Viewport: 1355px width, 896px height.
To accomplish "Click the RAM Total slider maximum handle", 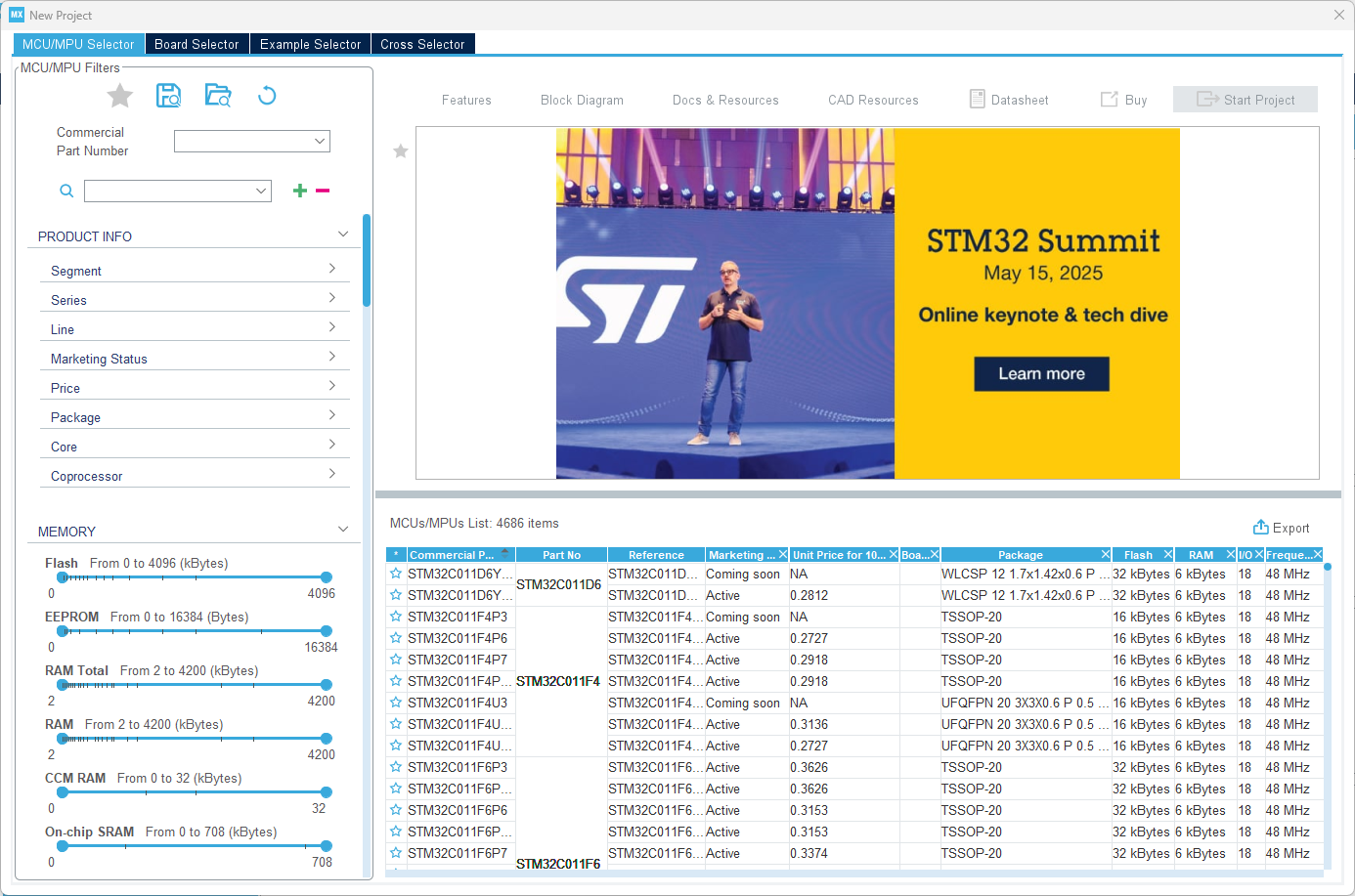I will click(x=327, y=685).
